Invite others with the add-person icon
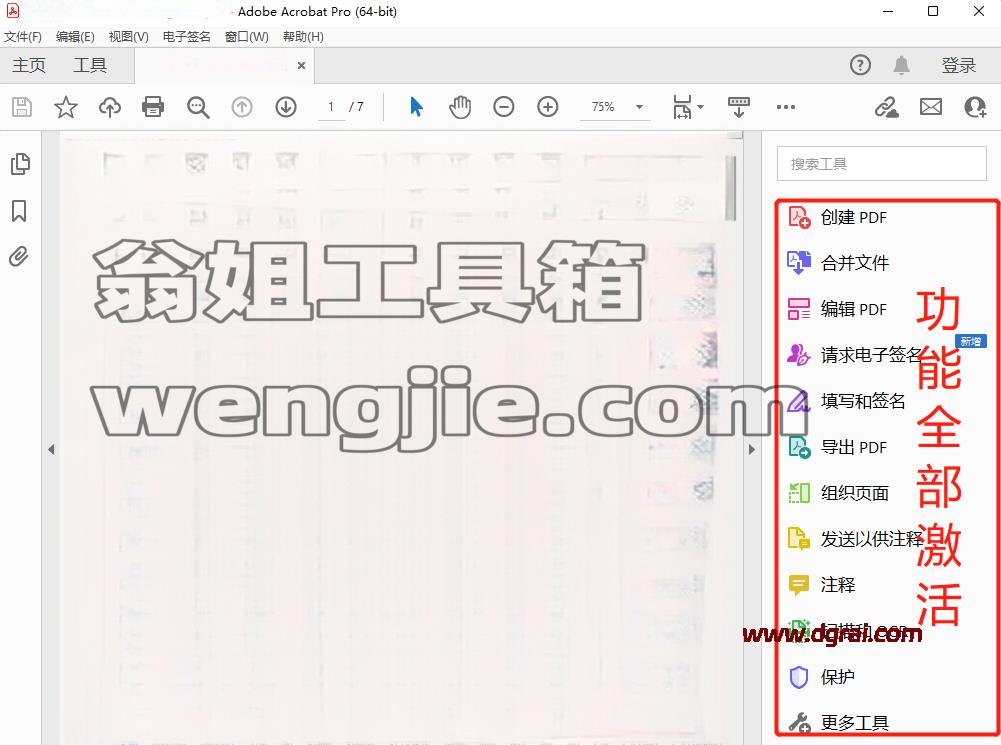Screen dimensions: 1001x745 [975, 107]
